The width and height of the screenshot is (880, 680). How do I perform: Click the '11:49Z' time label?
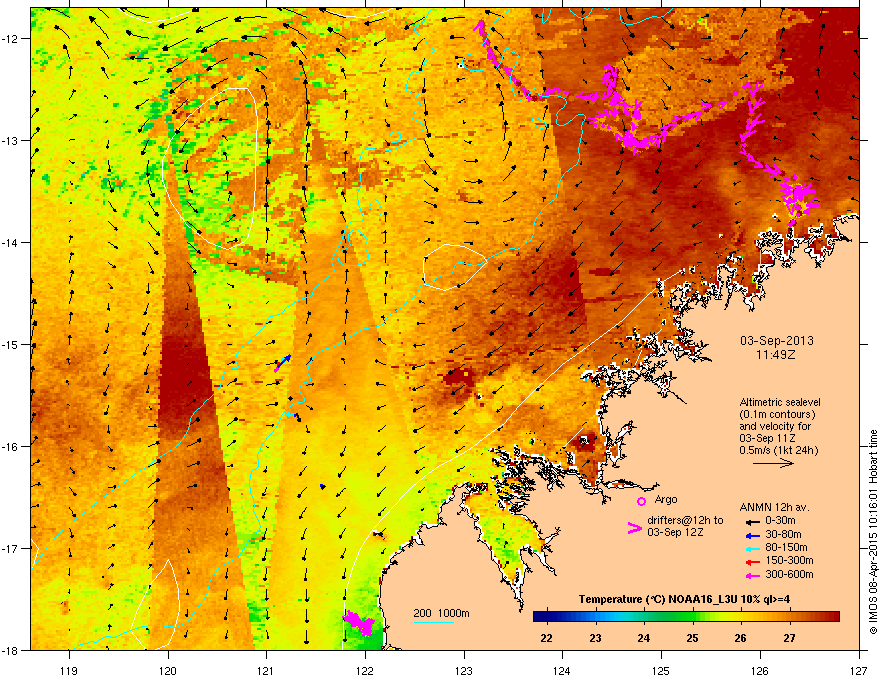pos(776,355)
